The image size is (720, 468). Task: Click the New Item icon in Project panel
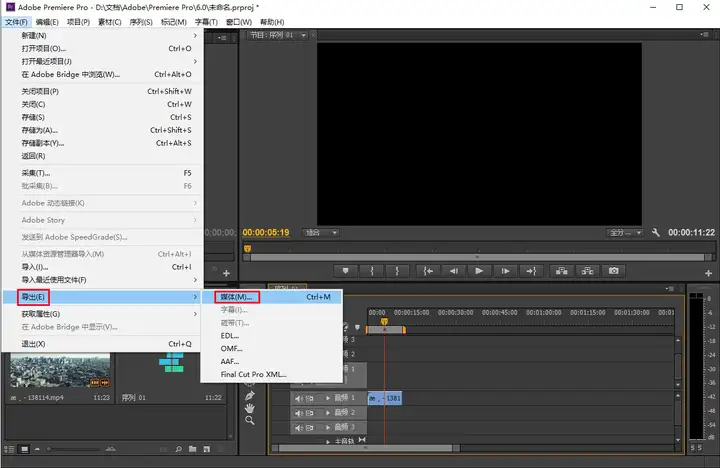207,449
